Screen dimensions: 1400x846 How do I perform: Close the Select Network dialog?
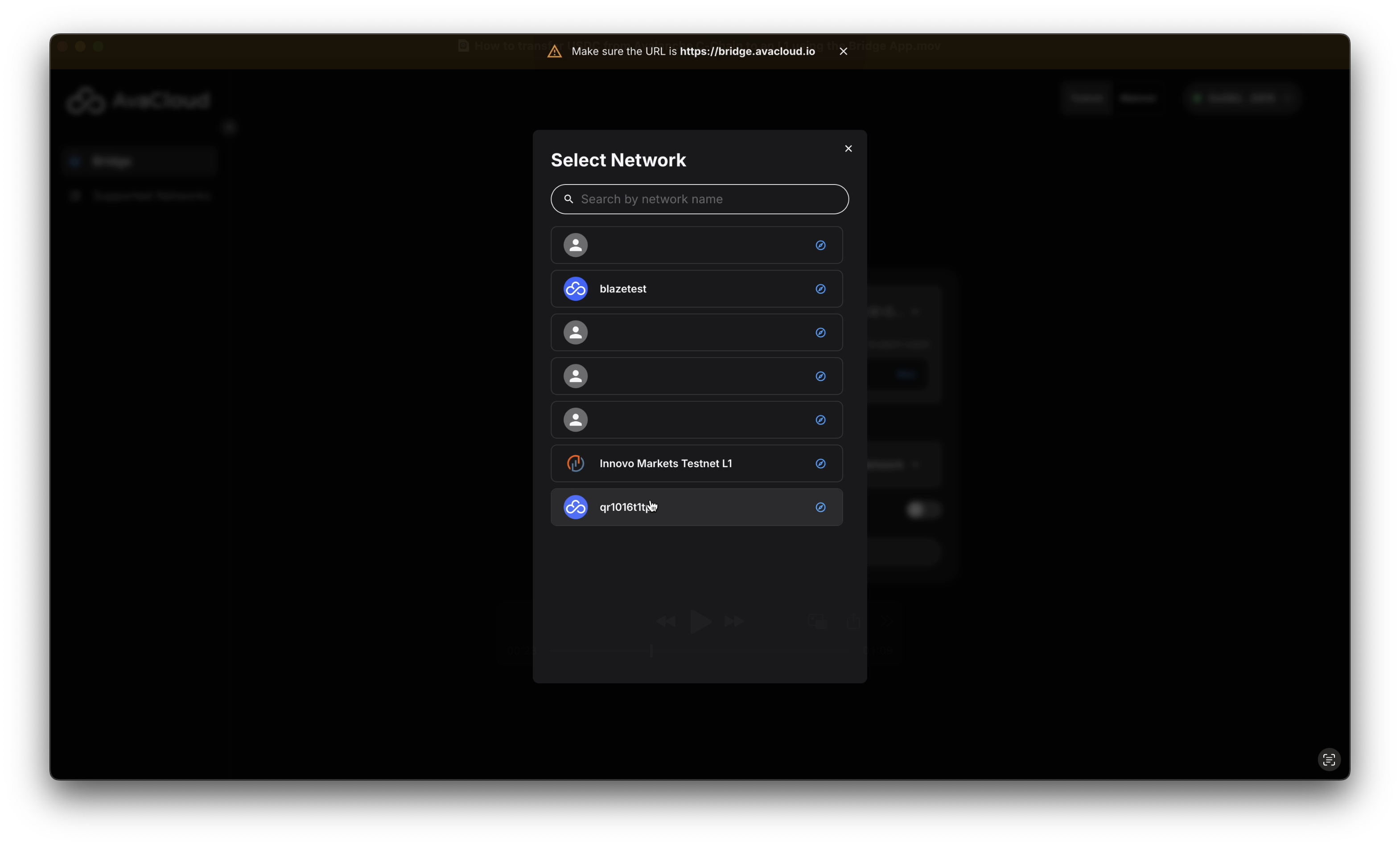pos(848,148)
